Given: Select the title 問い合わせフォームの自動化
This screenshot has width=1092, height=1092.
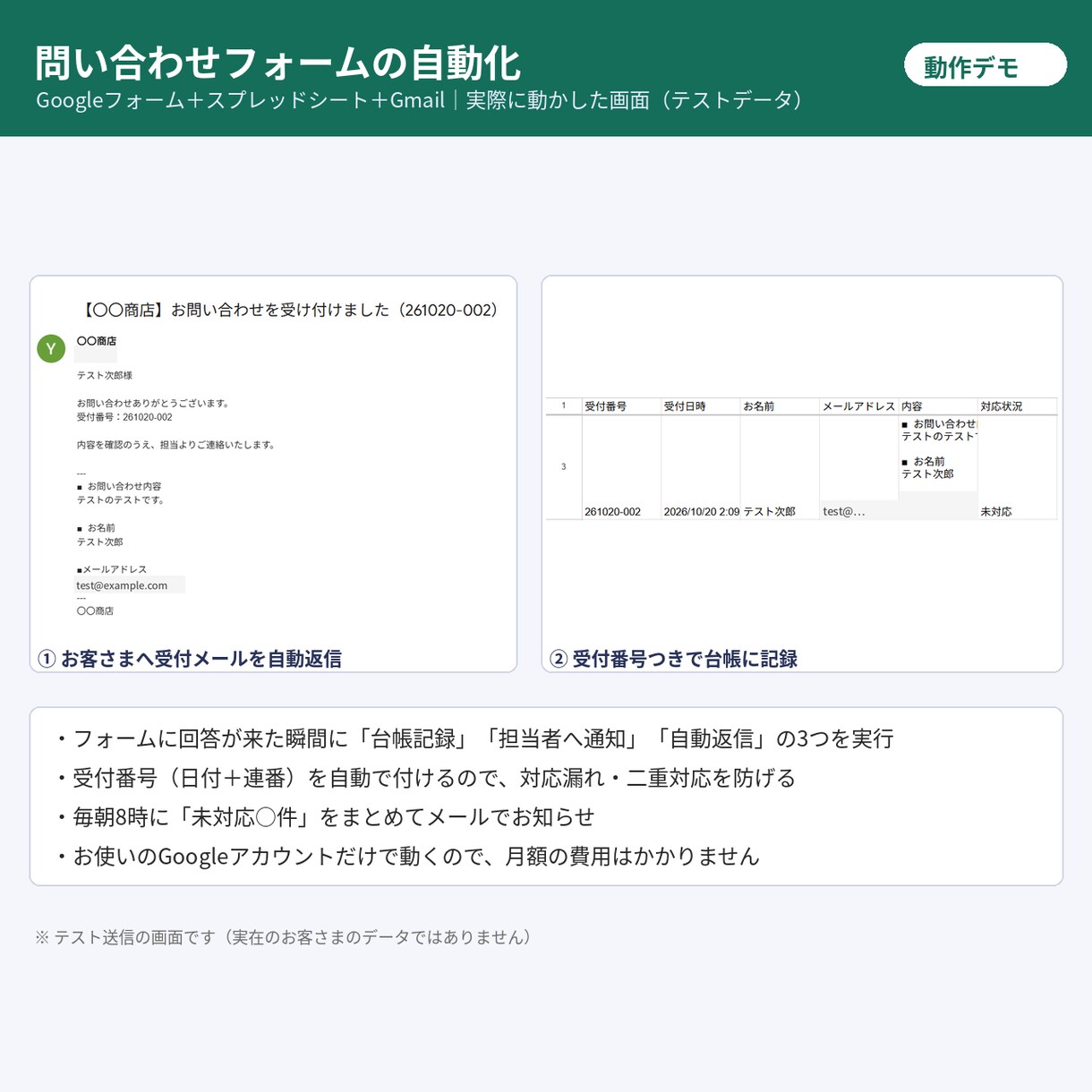Looking at the screenshot, I should click(277, 64).
